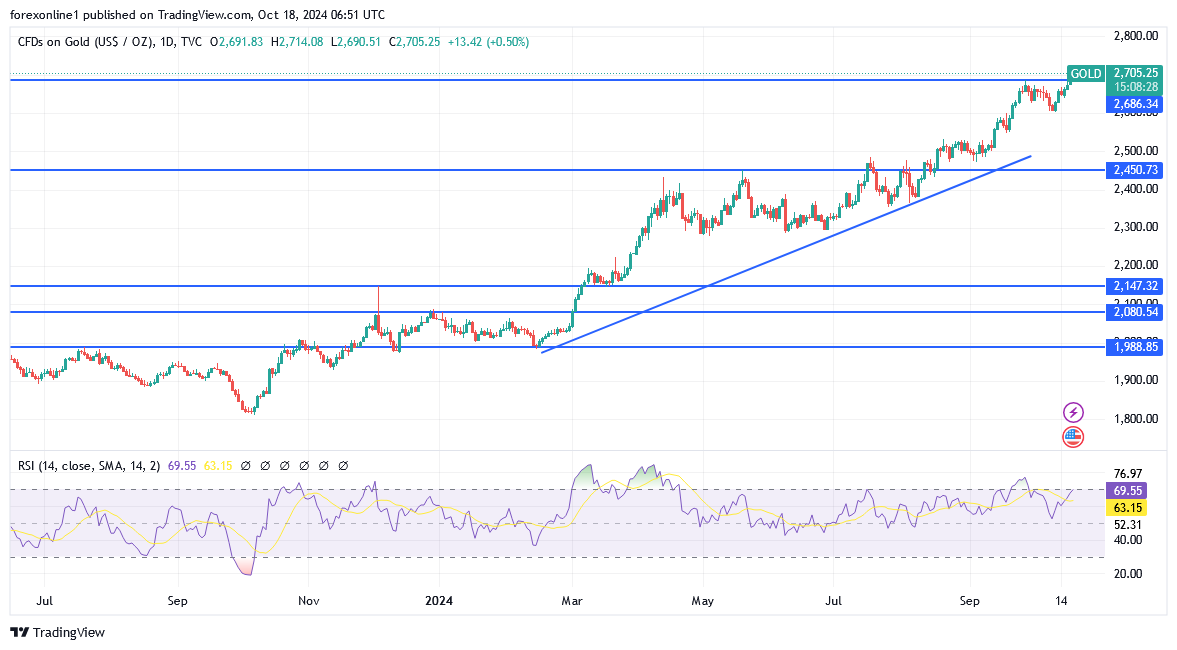The width and height of the screenshot is (1177, 650).
Task: Click the RSI value 69.55 in legend
Action: coord(182,466)
